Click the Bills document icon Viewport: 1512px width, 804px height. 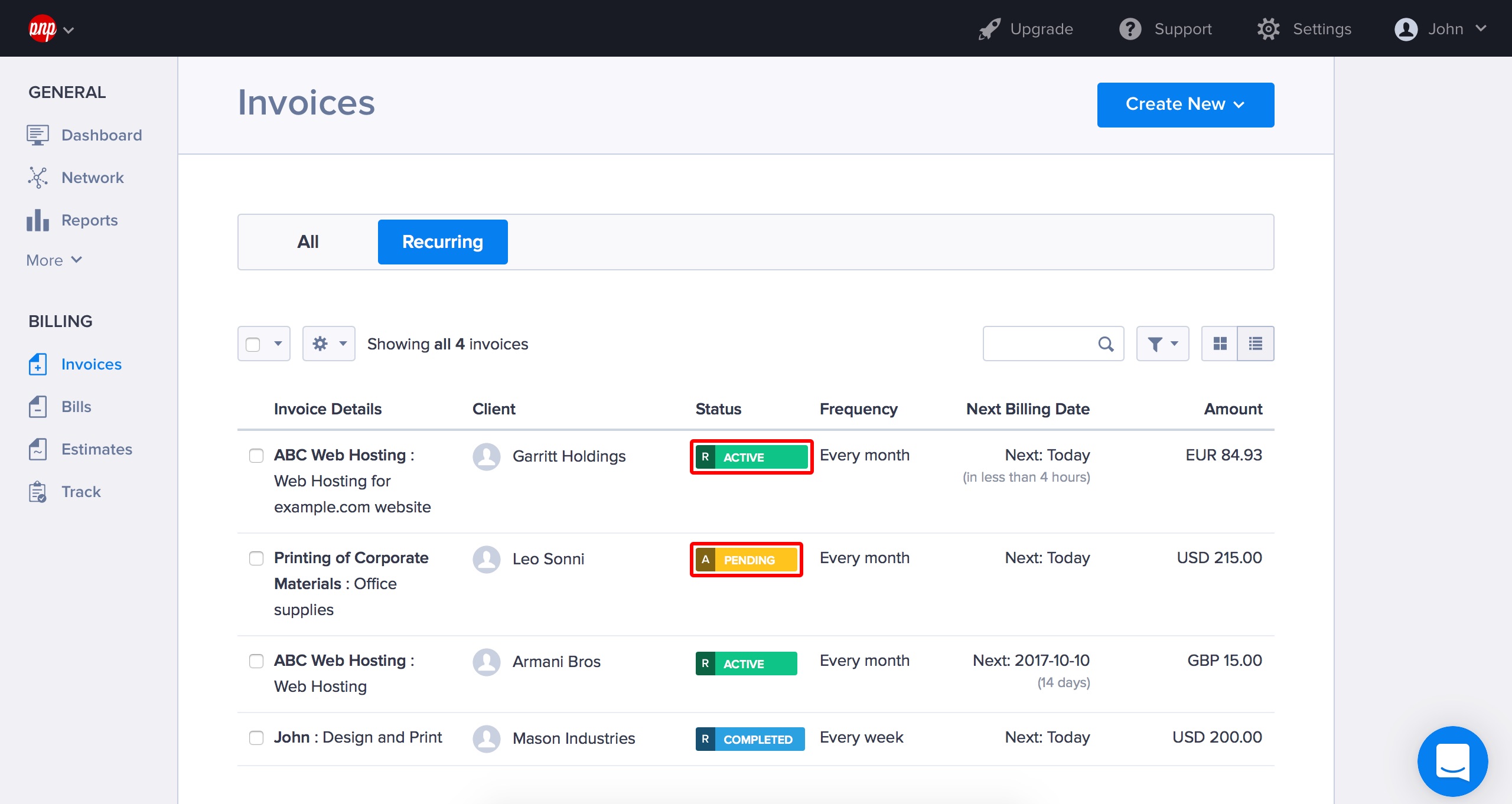coord(37,407)
